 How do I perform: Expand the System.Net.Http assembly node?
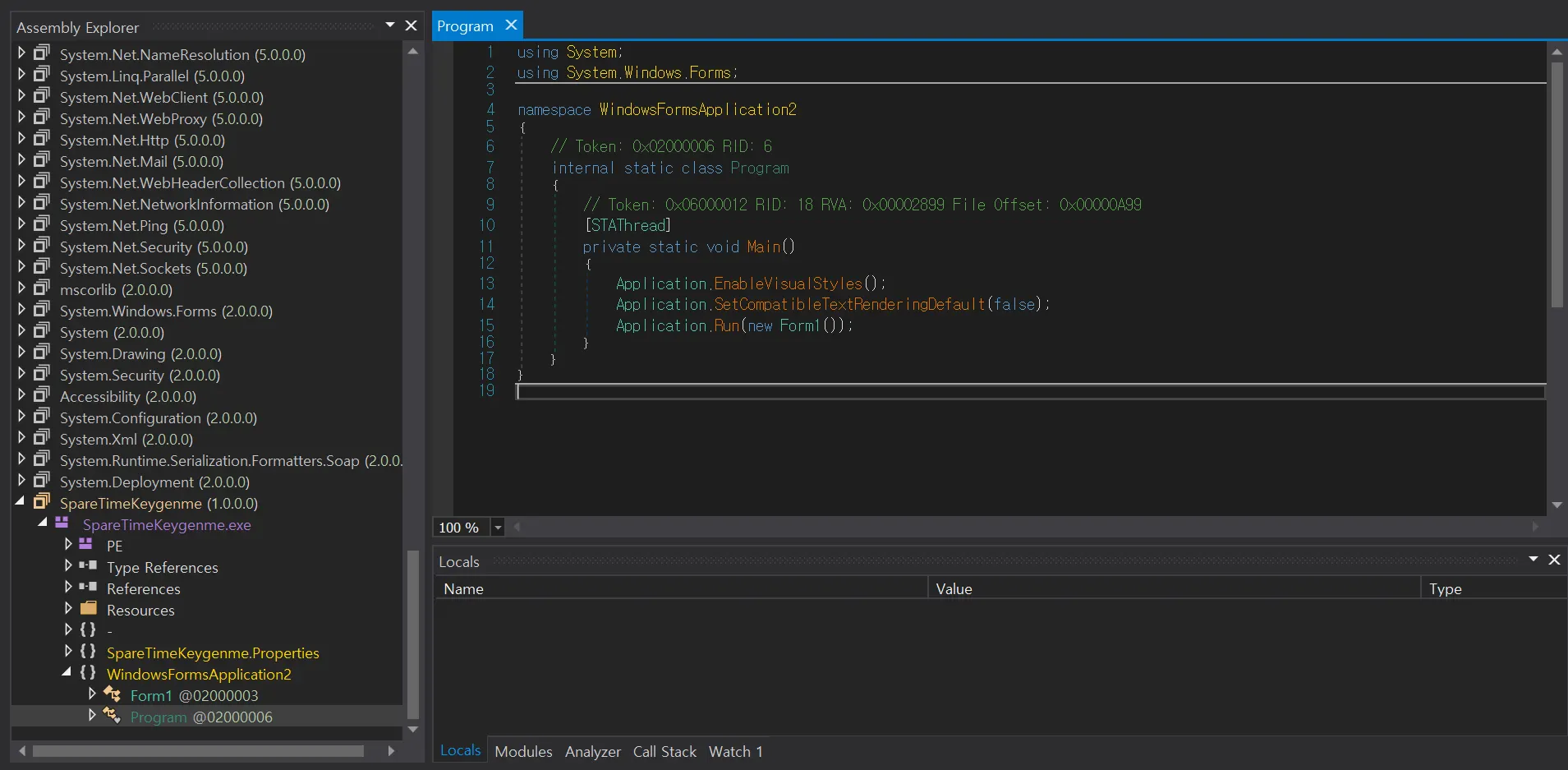click(21, 139)
